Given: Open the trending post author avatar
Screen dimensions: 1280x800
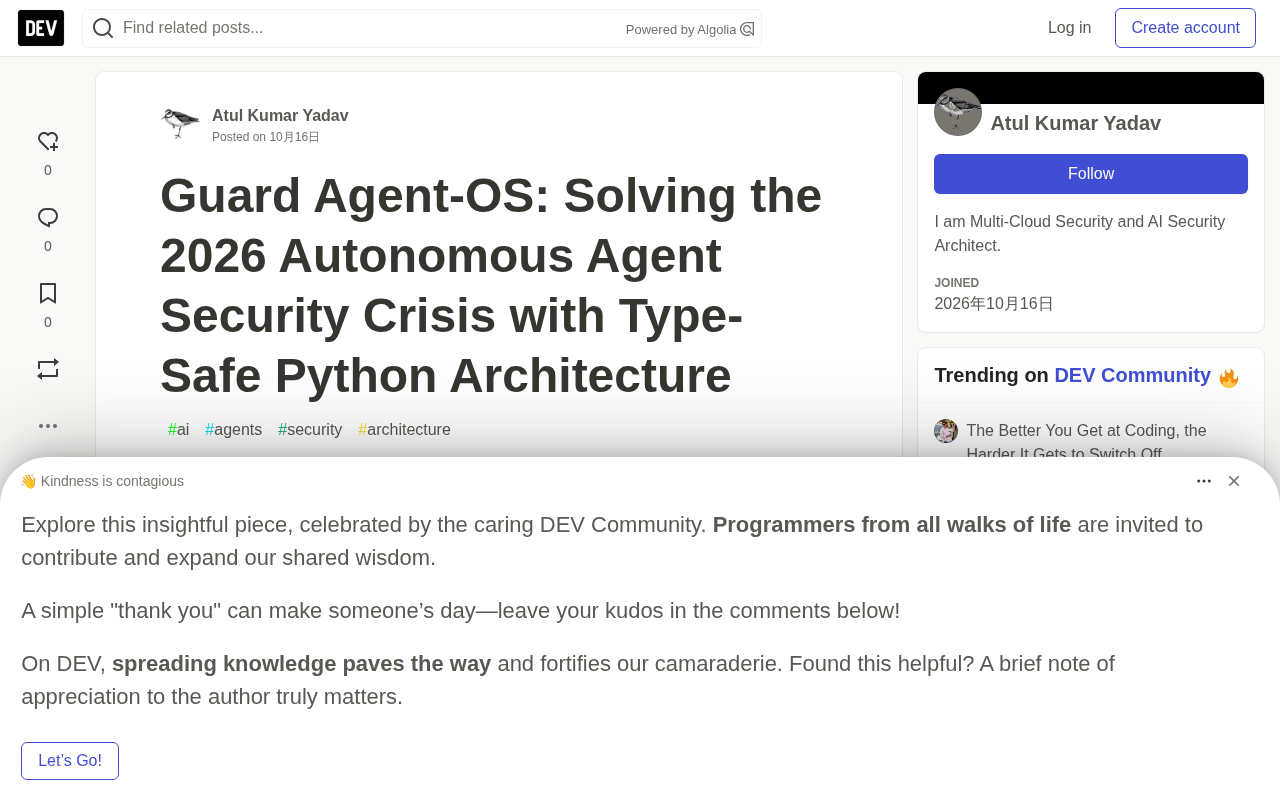Looking at the screenshot, I should coord(946,431).
